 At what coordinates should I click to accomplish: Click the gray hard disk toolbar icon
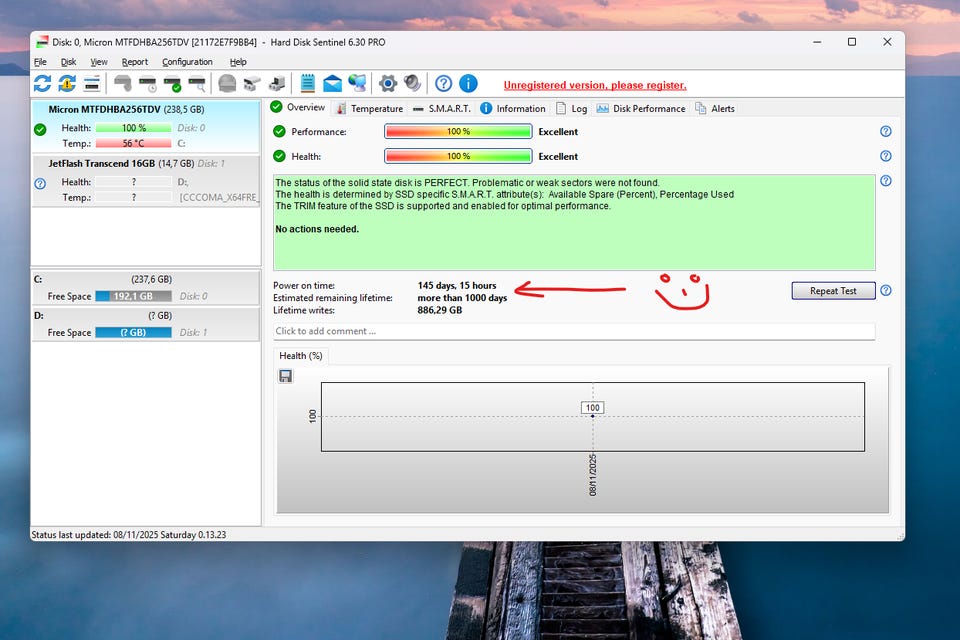click(123, 83)
